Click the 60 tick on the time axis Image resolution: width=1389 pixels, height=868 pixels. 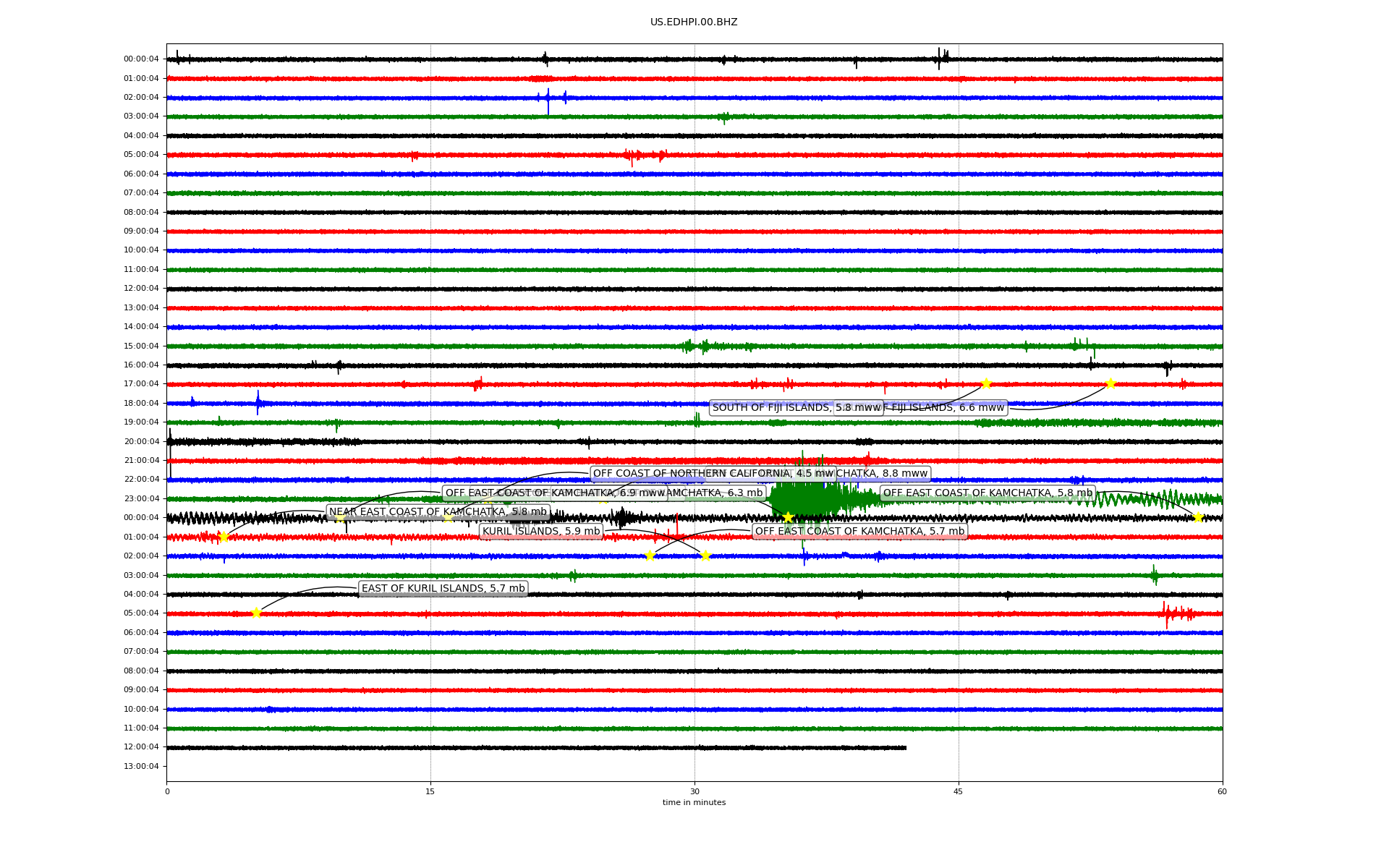click(x=1222, y=791)
